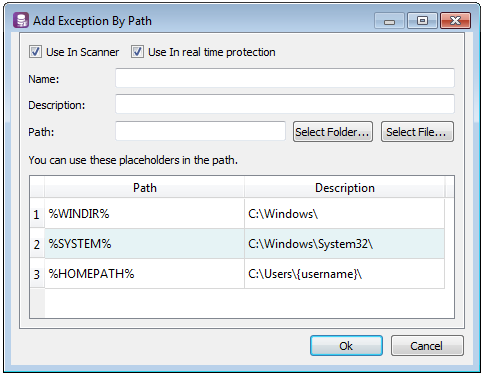Select row number 1 header
Screen dimensions: 485x380
(37, 214)
